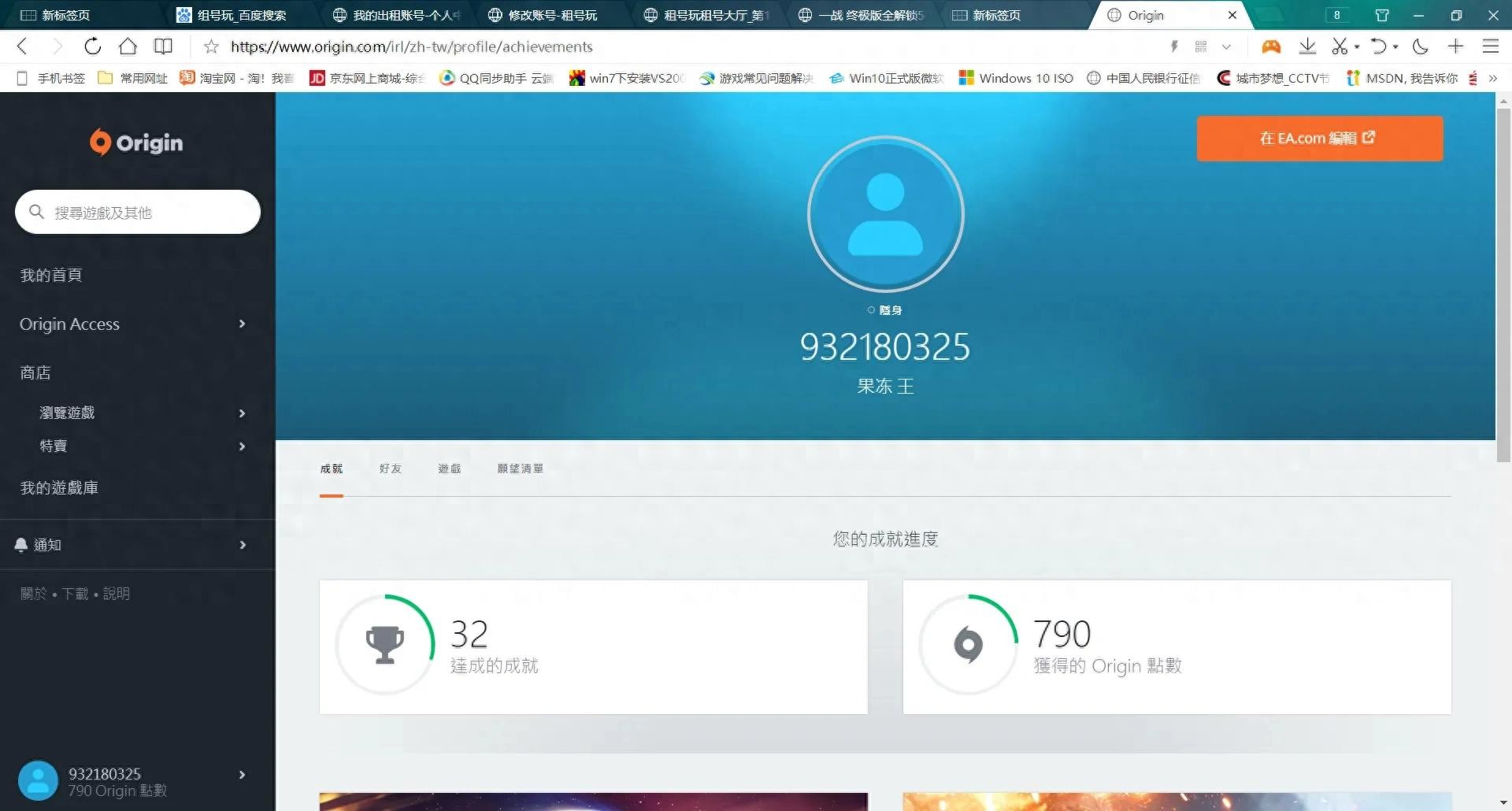This screenshot has width=1512, height=811.
Task: Click the game controller toolbar icon
Action: [1271, 46]
